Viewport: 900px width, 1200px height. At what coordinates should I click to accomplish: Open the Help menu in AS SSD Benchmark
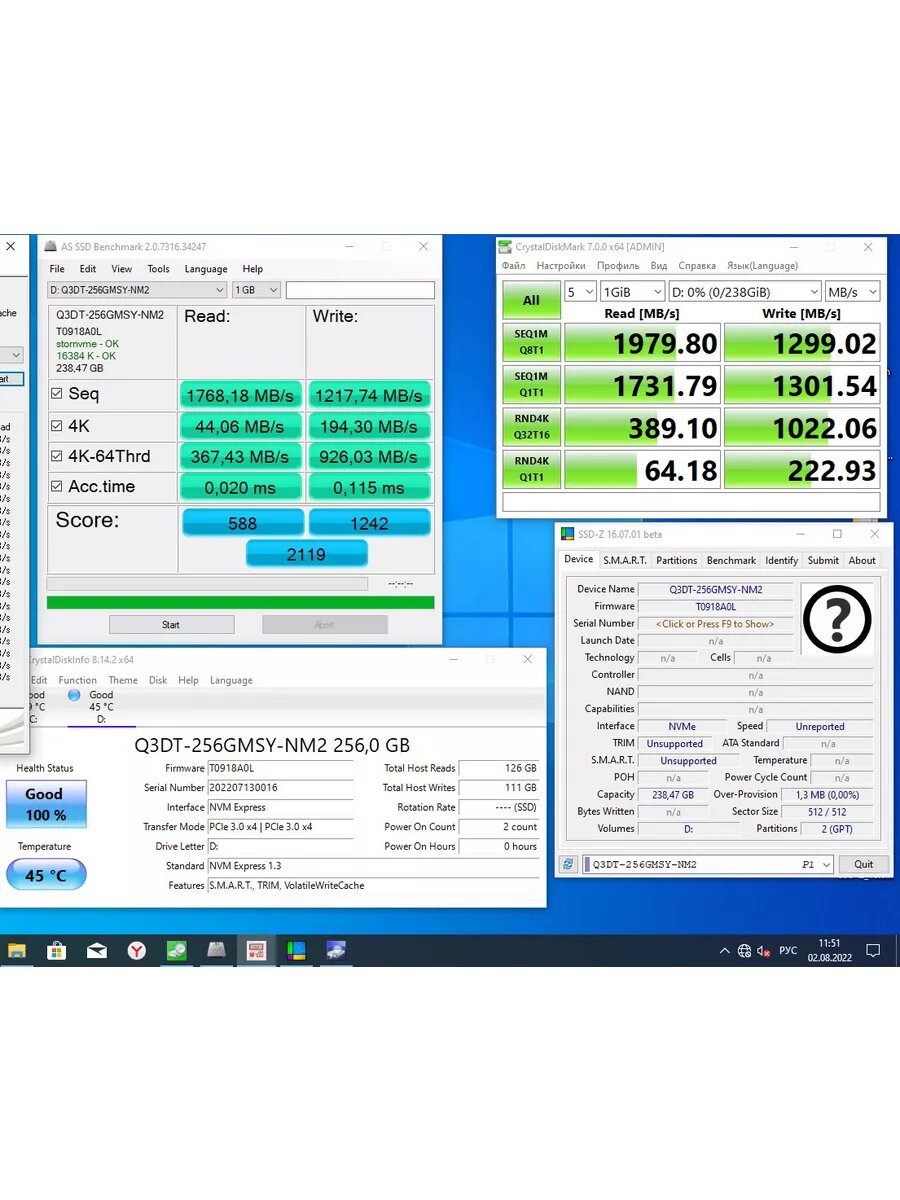253,269
